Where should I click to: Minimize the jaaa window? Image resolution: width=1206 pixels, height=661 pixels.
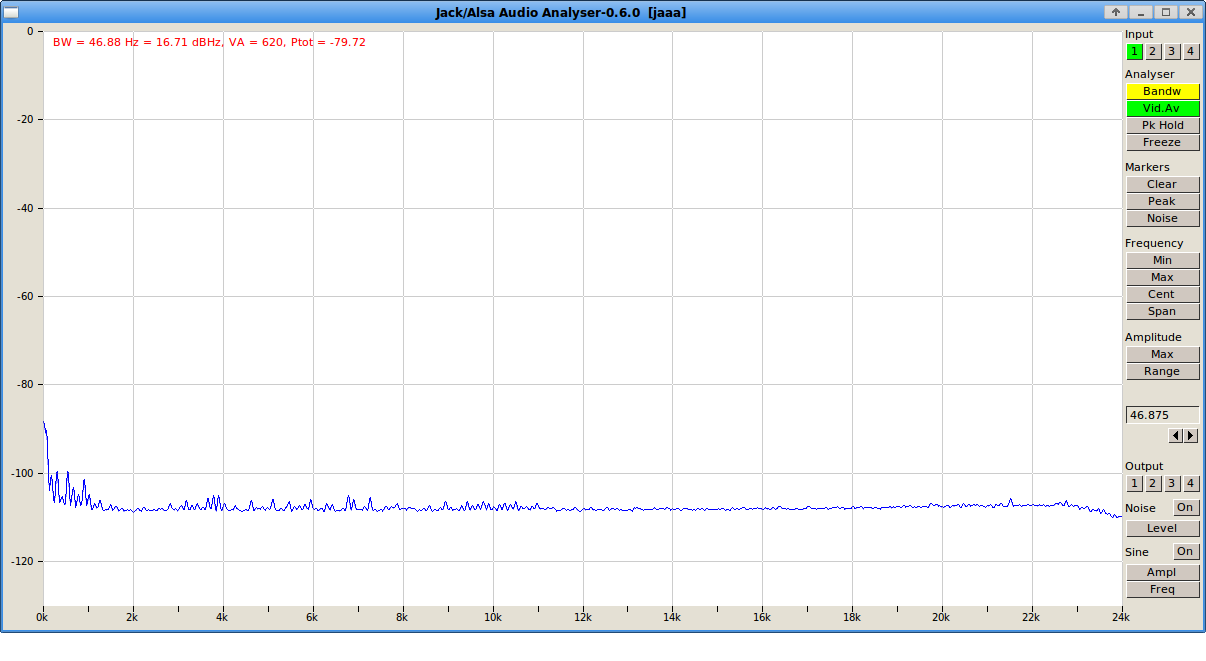click(1141, 12)
